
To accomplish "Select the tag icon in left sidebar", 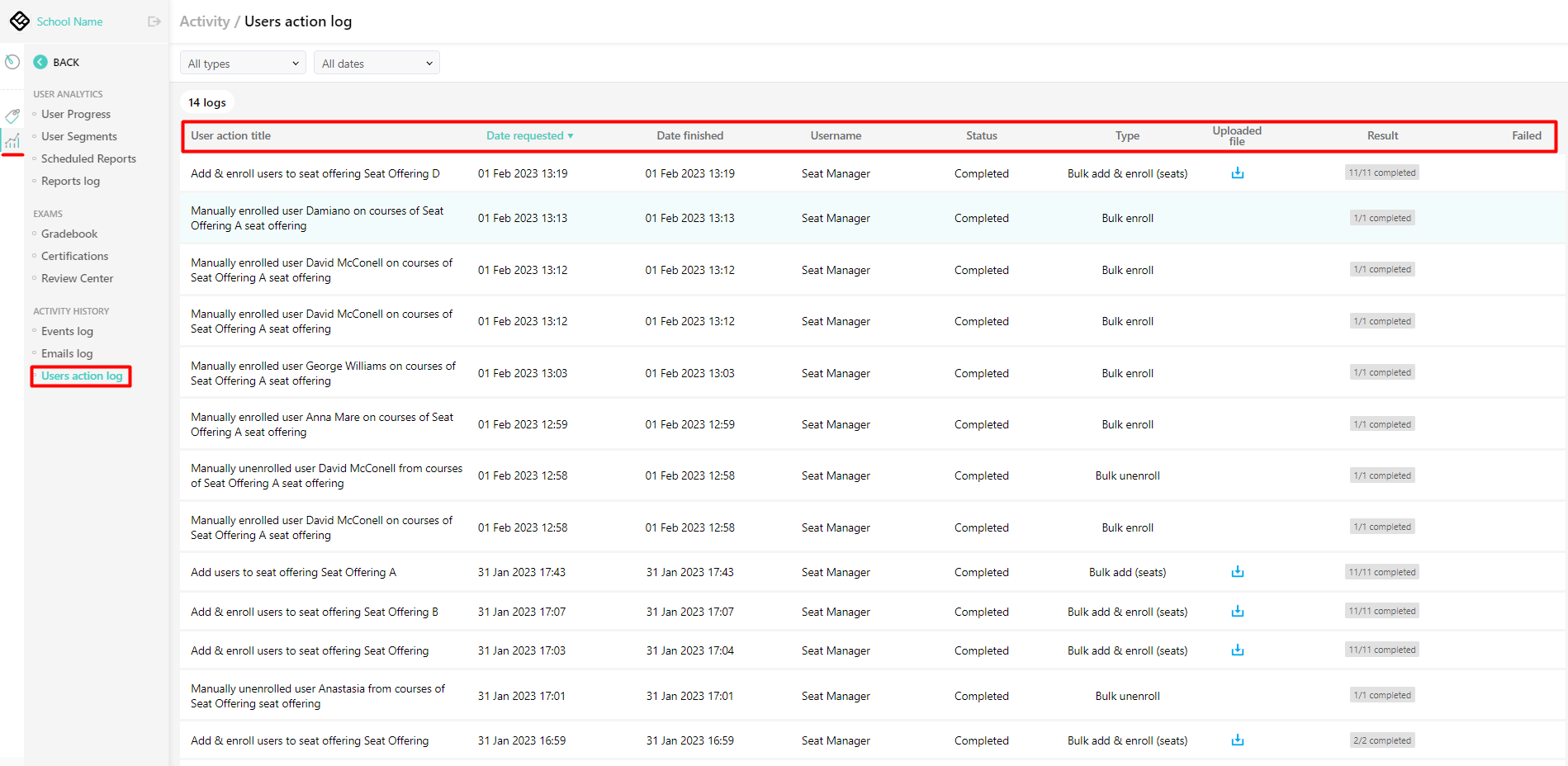I will pyautogui.click(x=12, y=116).
